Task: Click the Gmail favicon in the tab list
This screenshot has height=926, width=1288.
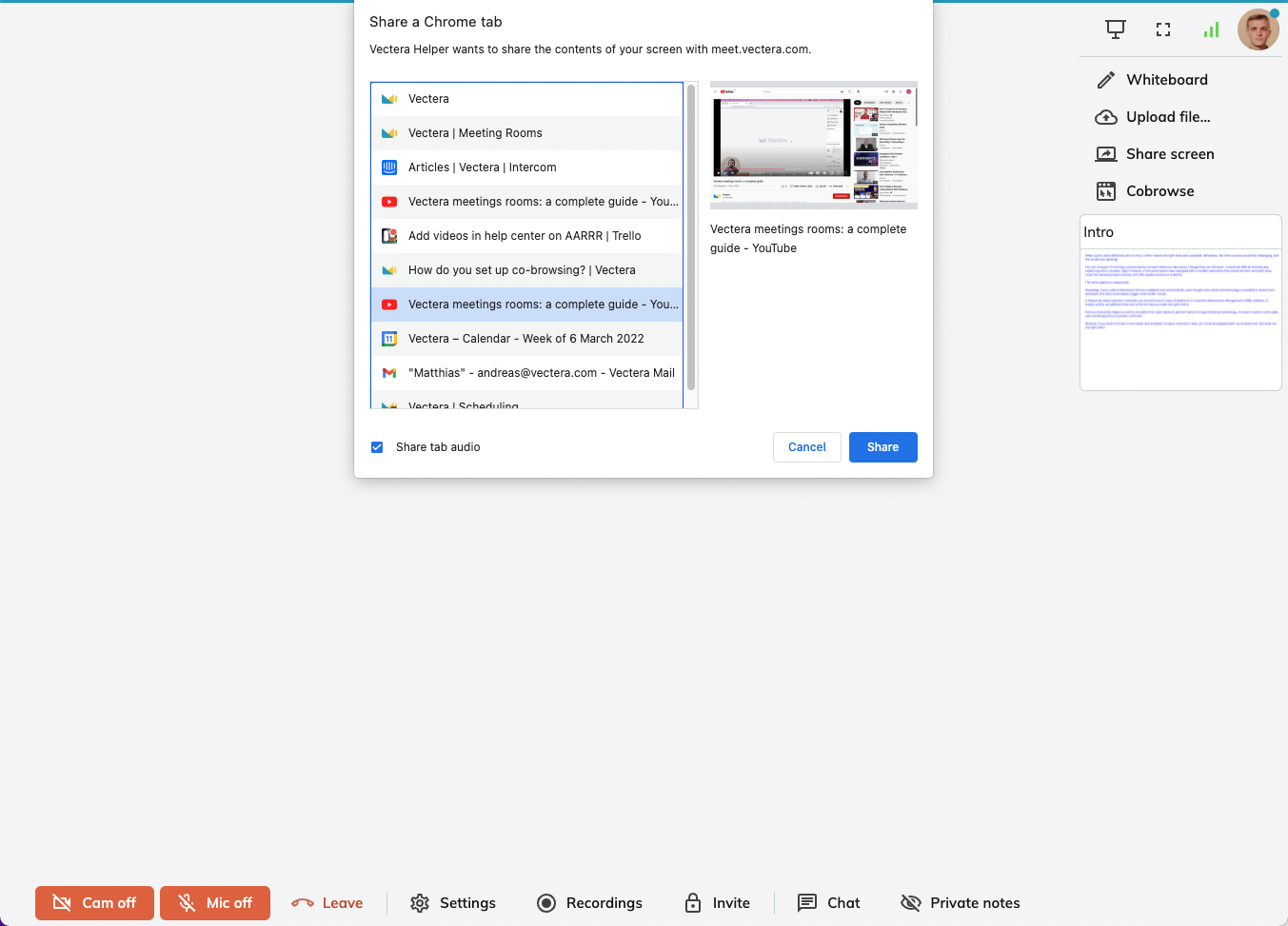Action: click(389, 373)
